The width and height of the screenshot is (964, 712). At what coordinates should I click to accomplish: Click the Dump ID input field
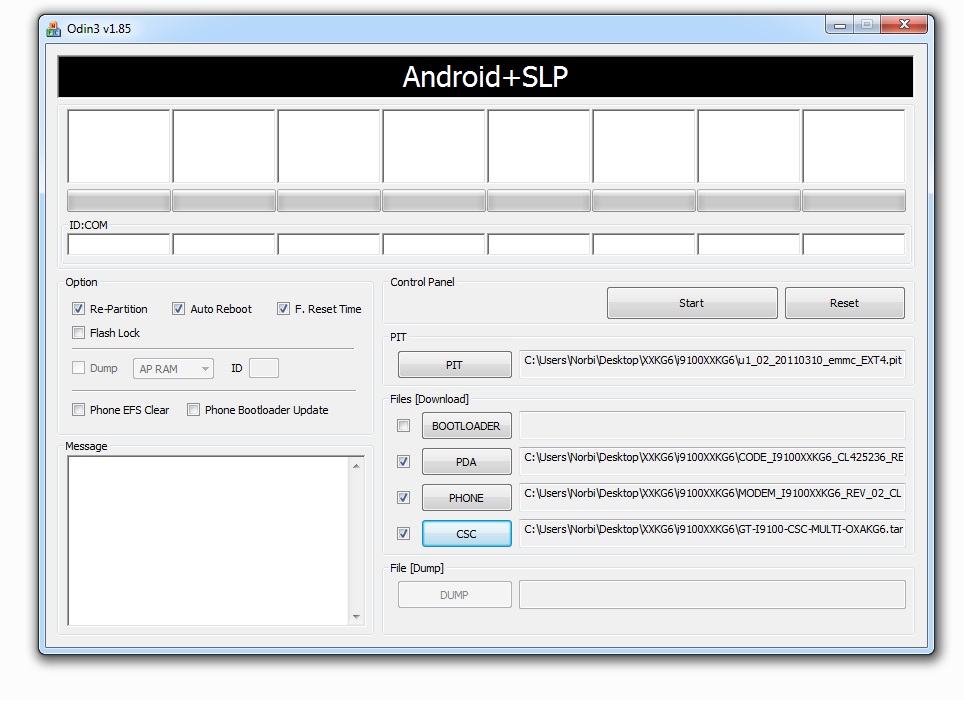pos(264,368)
